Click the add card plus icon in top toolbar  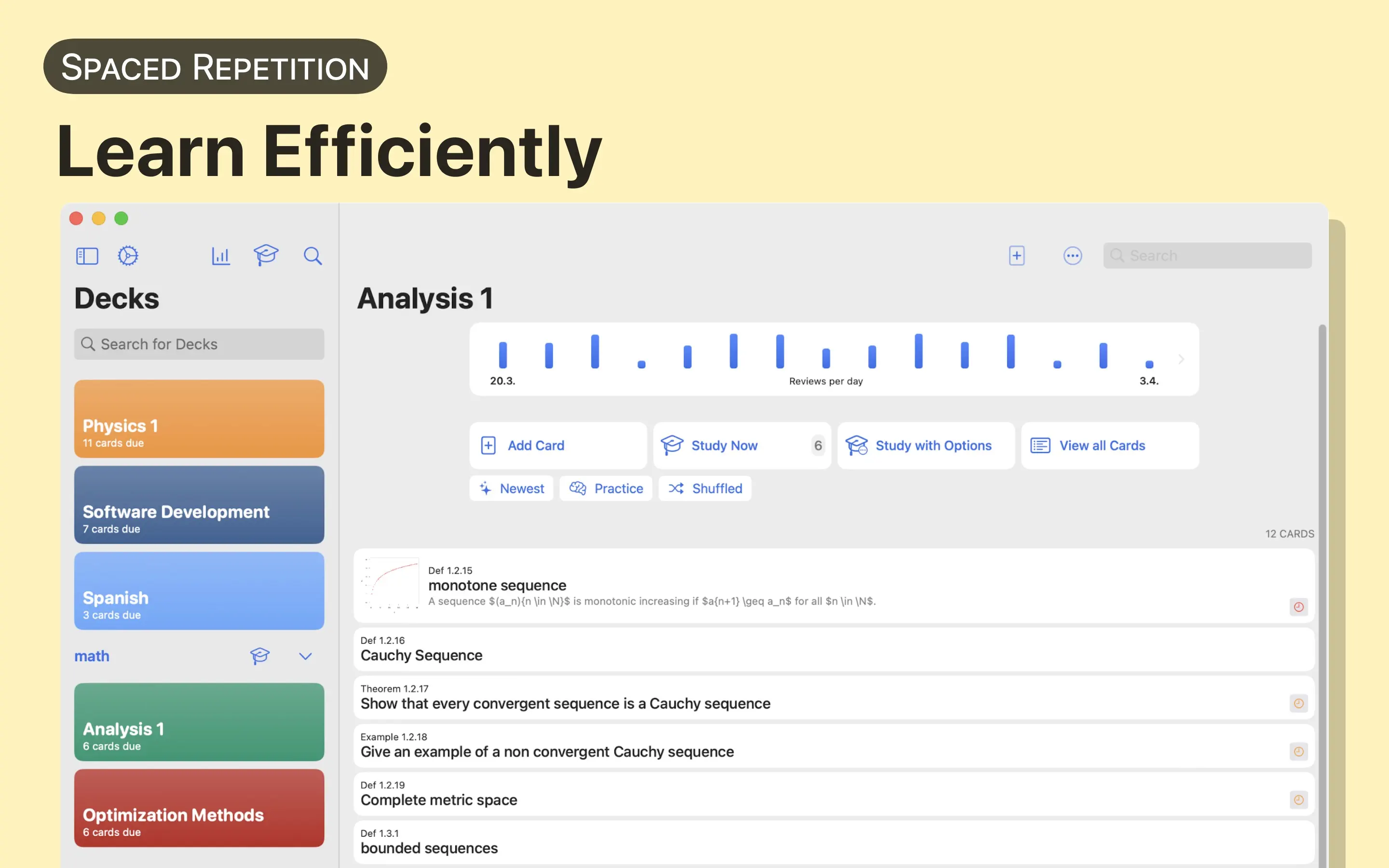[x=1017, y=256]
